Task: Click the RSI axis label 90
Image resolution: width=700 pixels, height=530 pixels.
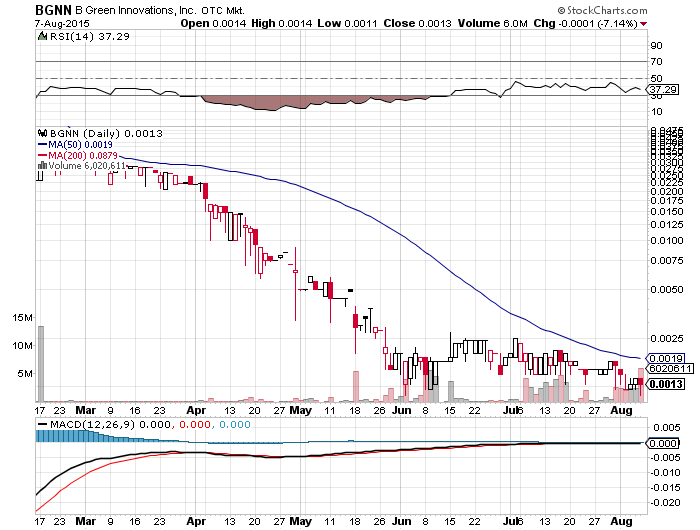Action: coord(657,46)
